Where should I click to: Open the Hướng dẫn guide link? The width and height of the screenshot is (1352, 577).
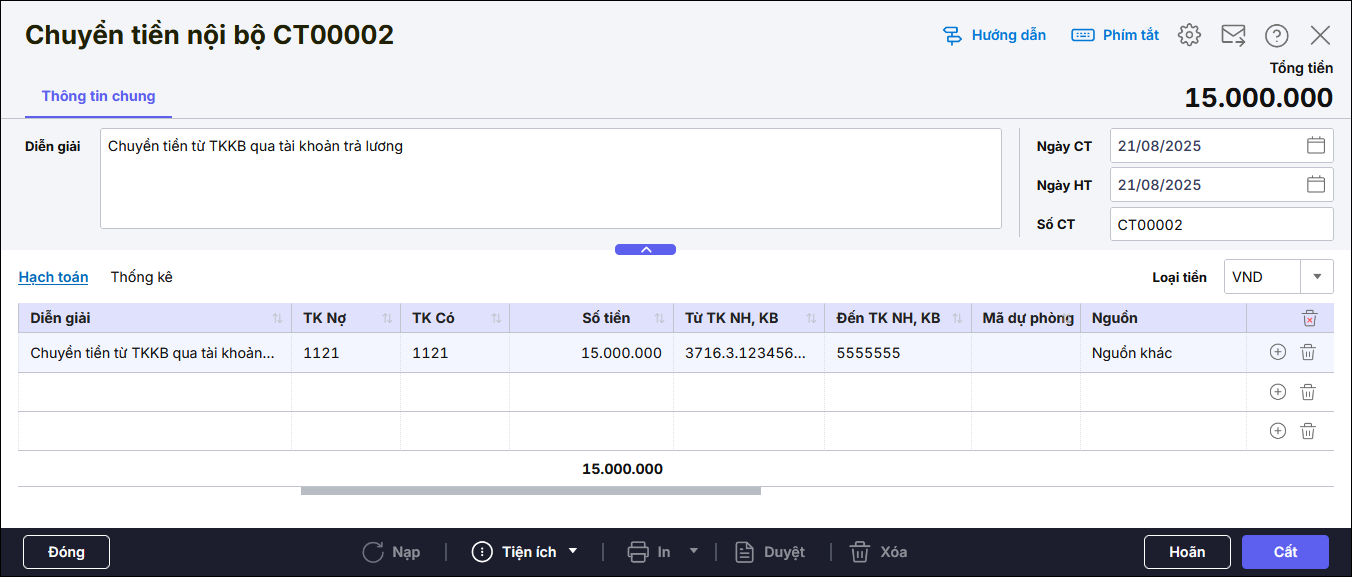[x=995, y=35]
